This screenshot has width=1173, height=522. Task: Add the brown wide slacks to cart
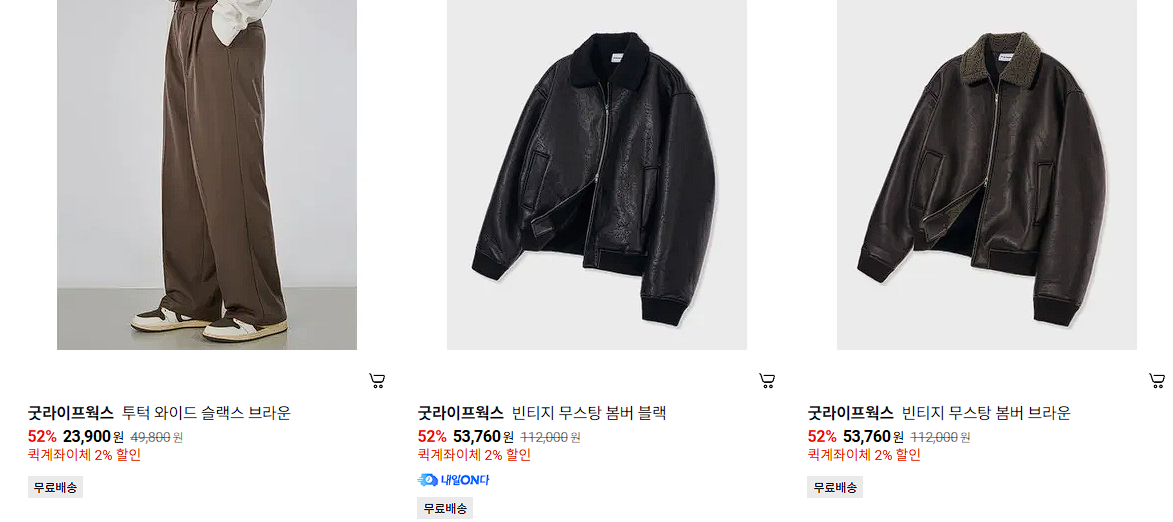377,381
